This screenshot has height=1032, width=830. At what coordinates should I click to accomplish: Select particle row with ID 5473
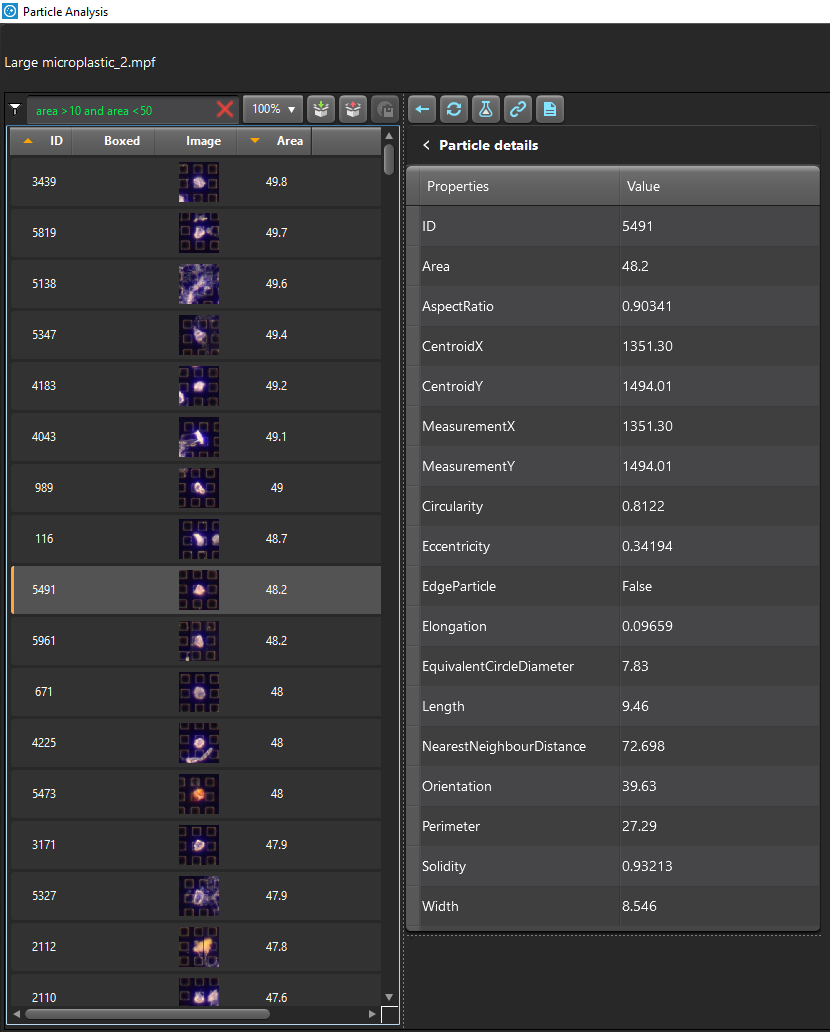(44, 794)
